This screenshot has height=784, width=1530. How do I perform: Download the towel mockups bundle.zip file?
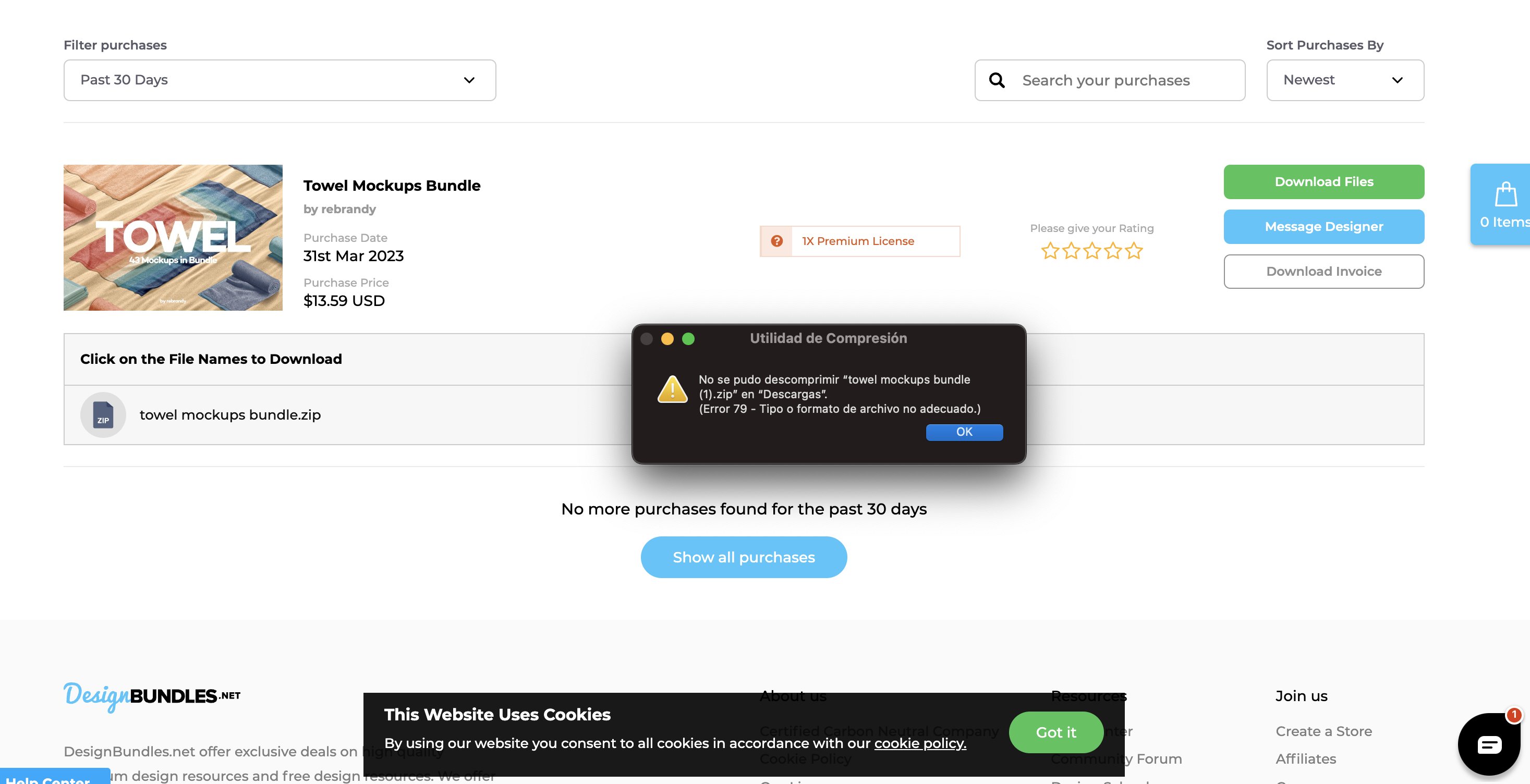point(230,414)
